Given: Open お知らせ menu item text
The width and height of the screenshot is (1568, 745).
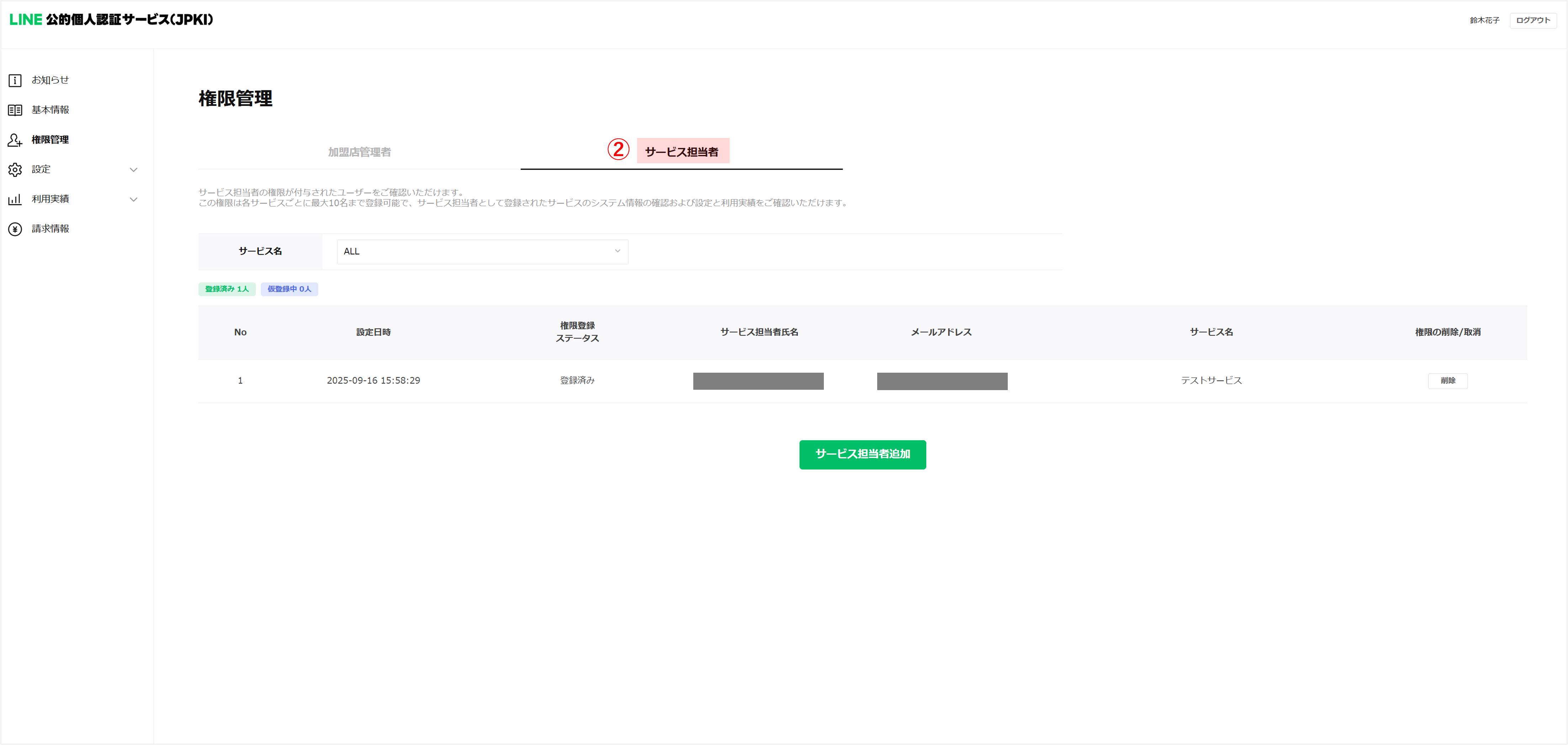Looking at the screenshot, I should (51, 80).
